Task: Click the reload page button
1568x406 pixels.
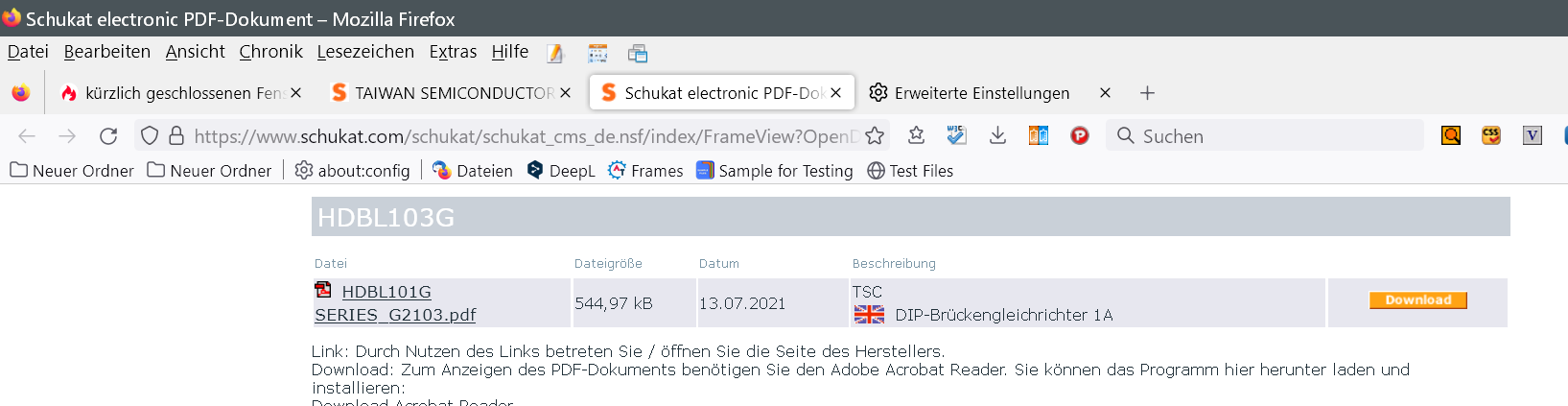Action: pyautogui.click(x=108, y=136)
